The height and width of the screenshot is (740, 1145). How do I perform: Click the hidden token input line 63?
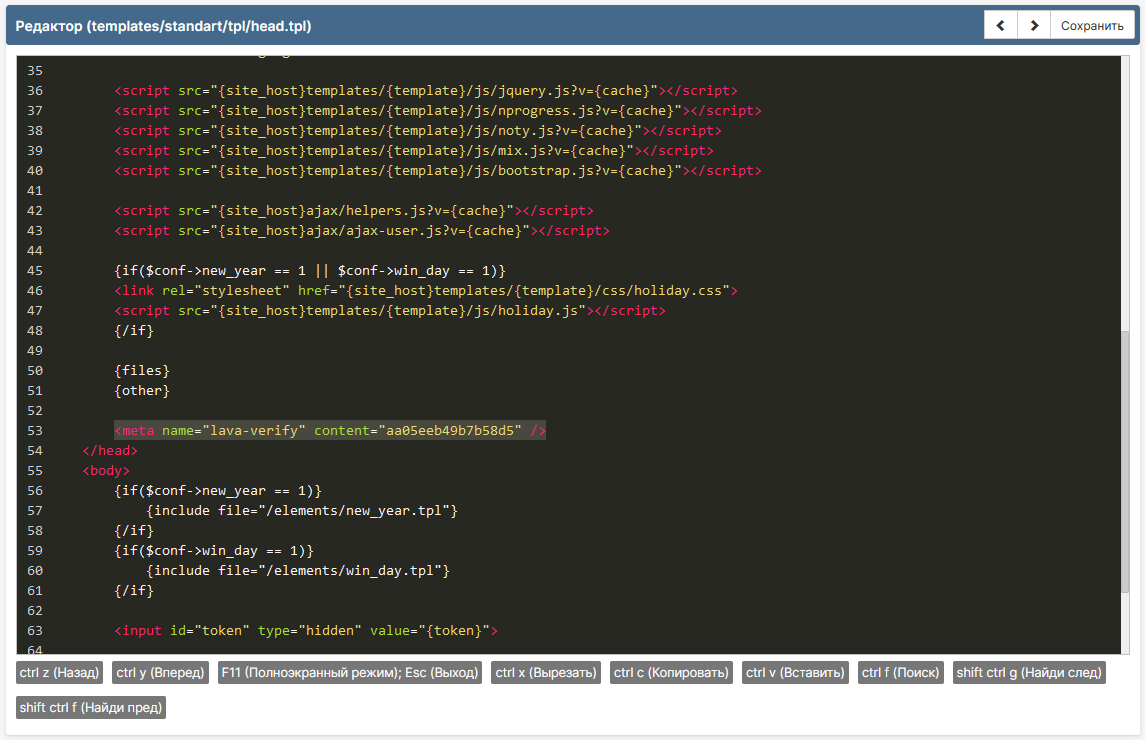click(x=306, y=630)
